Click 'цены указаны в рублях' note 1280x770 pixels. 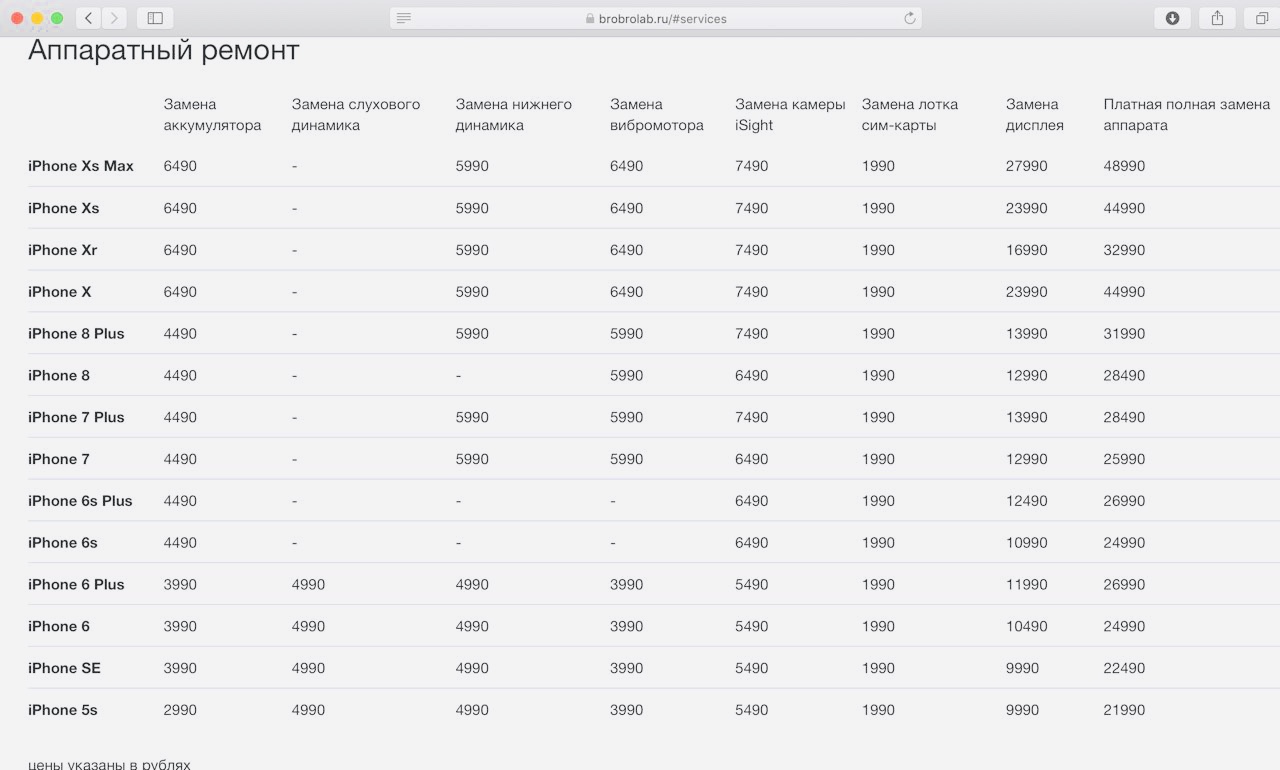[x=109, y=764]
